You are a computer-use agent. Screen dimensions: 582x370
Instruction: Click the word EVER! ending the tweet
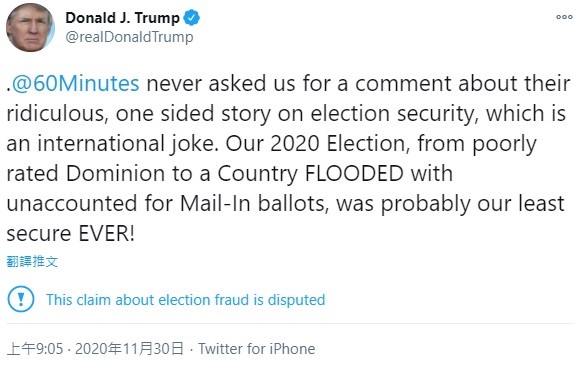tap(107, 233)
